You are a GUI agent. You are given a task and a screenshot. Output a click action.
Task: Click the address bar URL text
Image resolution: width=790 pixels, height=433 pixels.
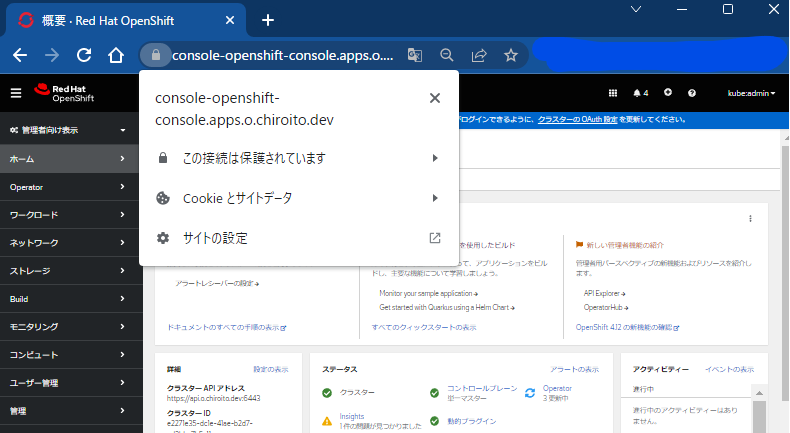(x=283, y=55)
